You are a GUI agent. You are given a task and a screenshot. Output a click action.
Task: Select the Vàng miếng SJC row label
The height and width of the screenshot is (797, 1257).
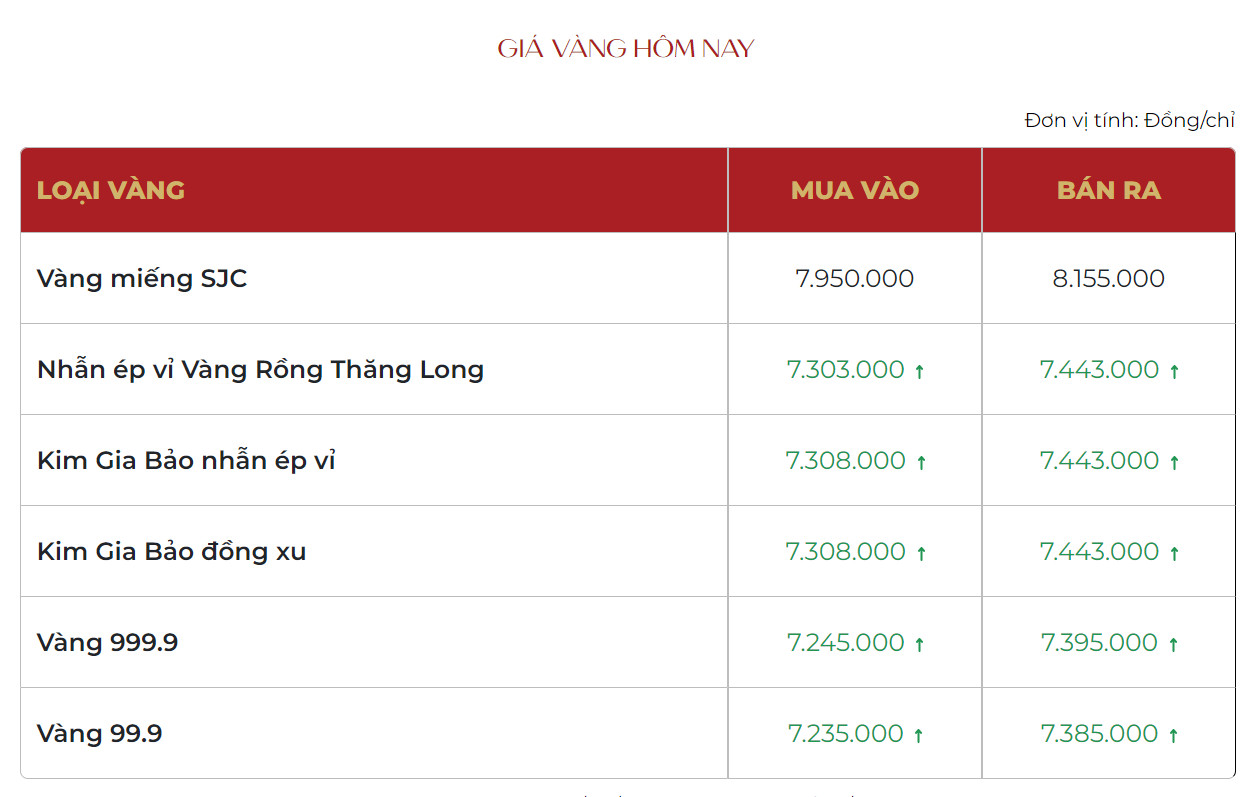tap(142, 278)
